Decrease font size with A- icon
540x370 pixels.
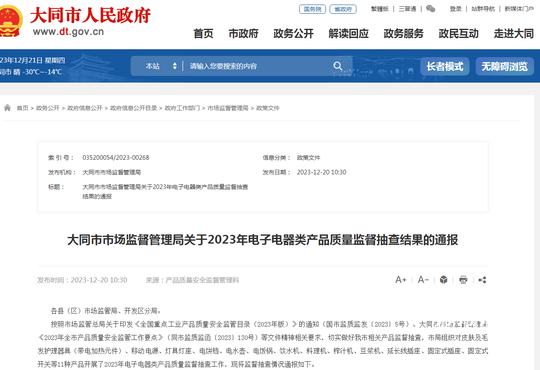click(x=423, y=279)
